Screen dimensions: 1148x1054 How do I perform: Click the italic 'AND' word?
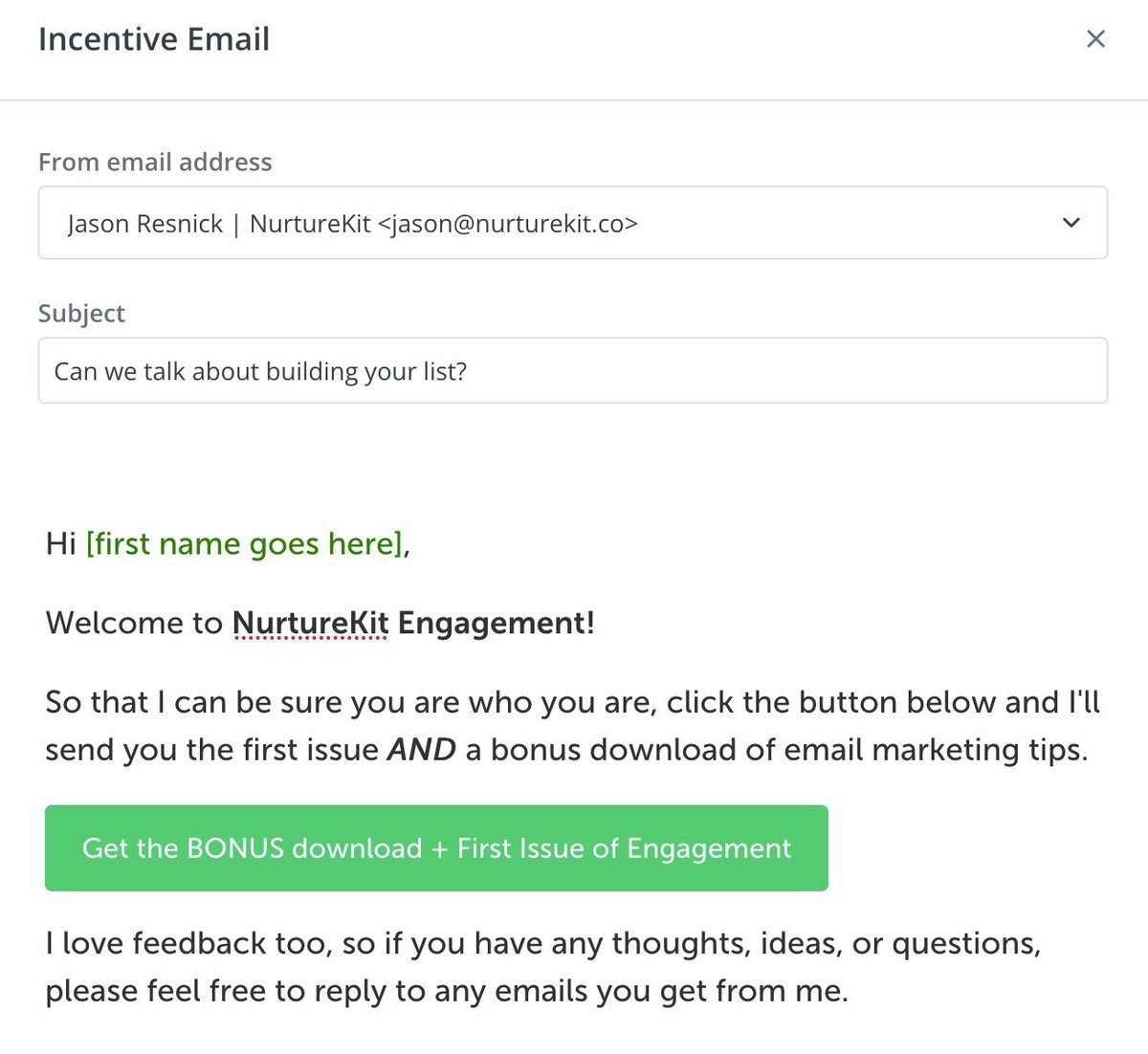point(421,750)
